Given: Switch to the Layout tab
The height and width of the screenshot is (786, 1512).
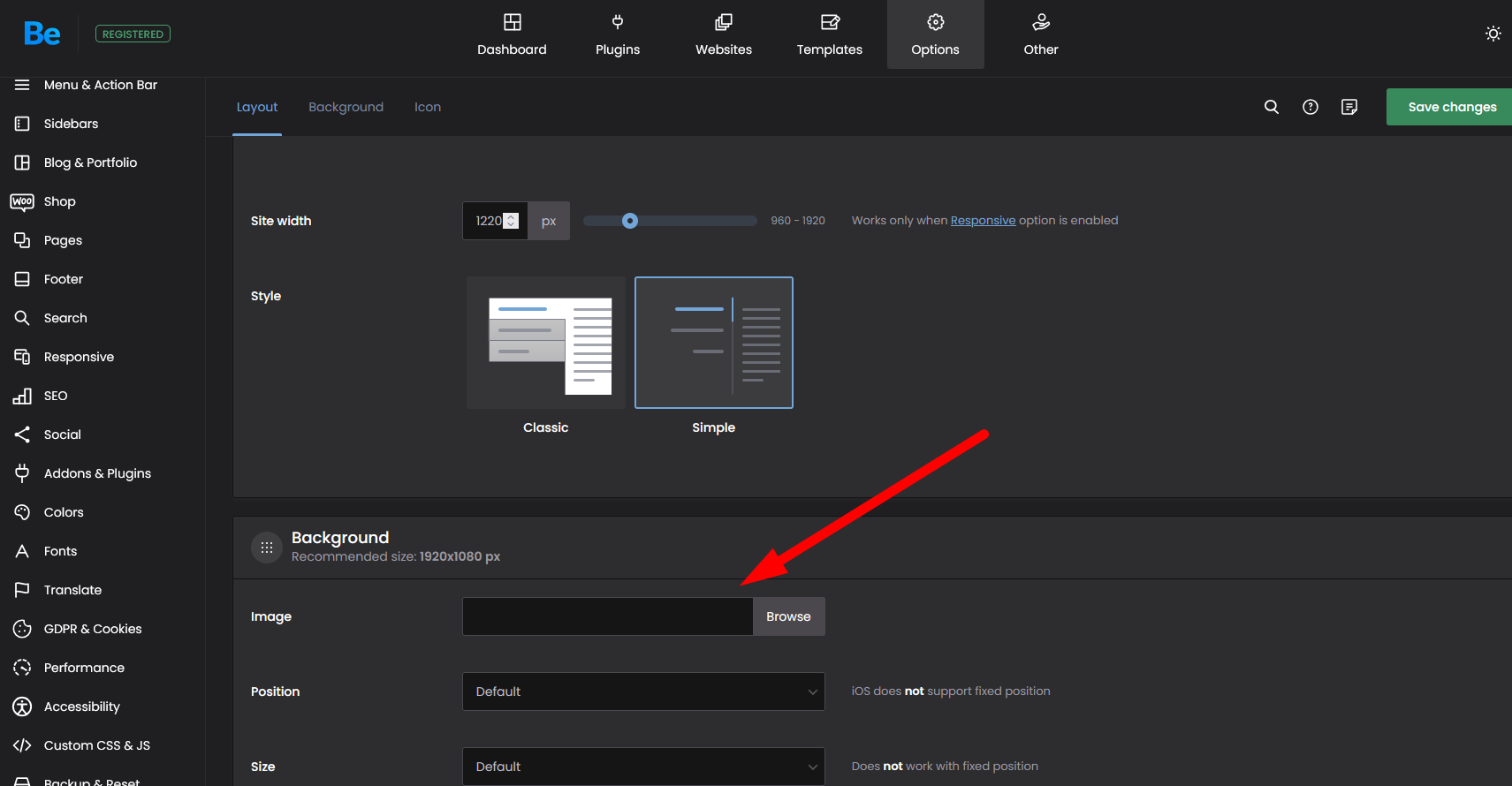Looking at the screenshot, I should (257, 107).
